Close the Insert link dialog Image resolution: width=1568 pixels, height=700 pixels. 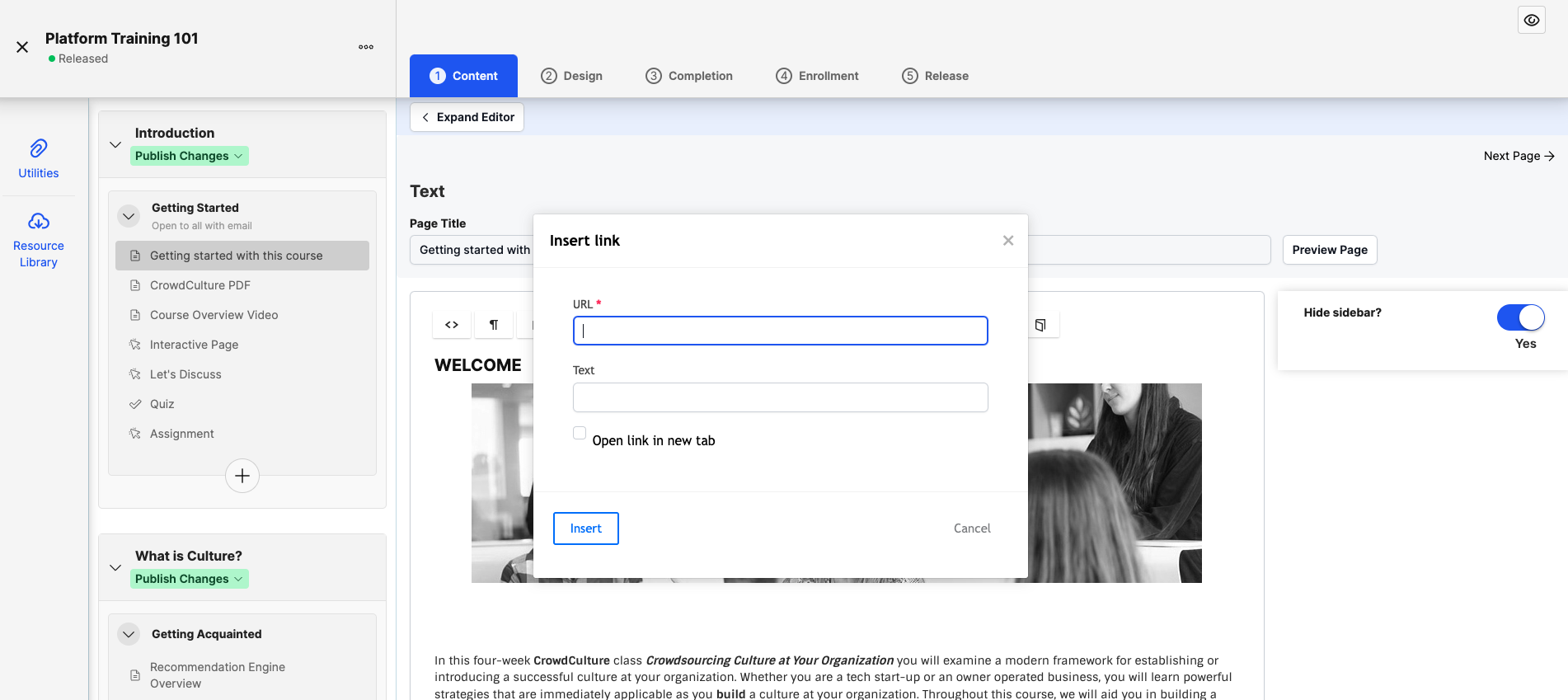click(1008, 241)
